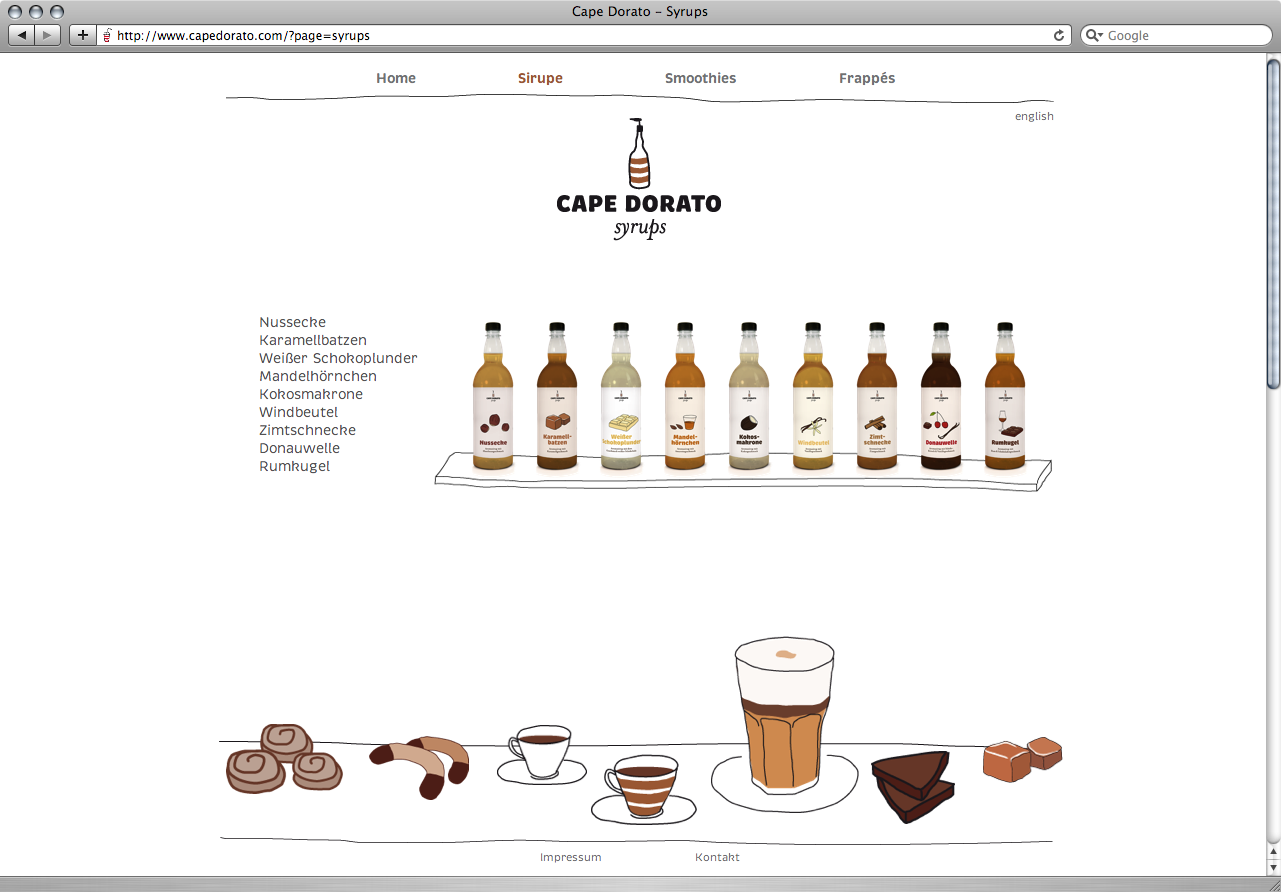Select the Windbeutel syrup bottle

(813, 396)
